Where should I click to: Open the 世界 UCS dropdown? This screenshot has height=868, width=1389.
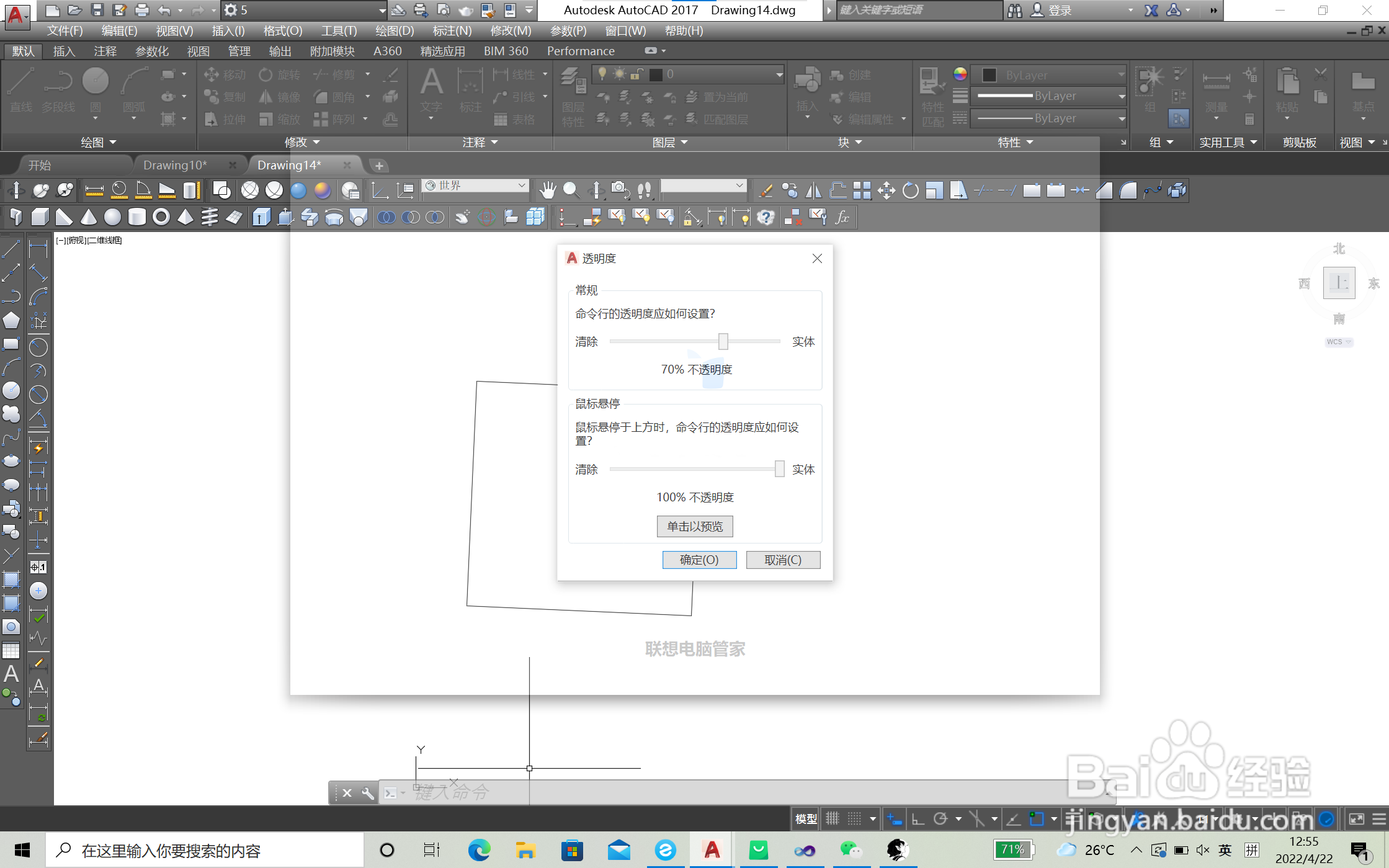(475, 186)
